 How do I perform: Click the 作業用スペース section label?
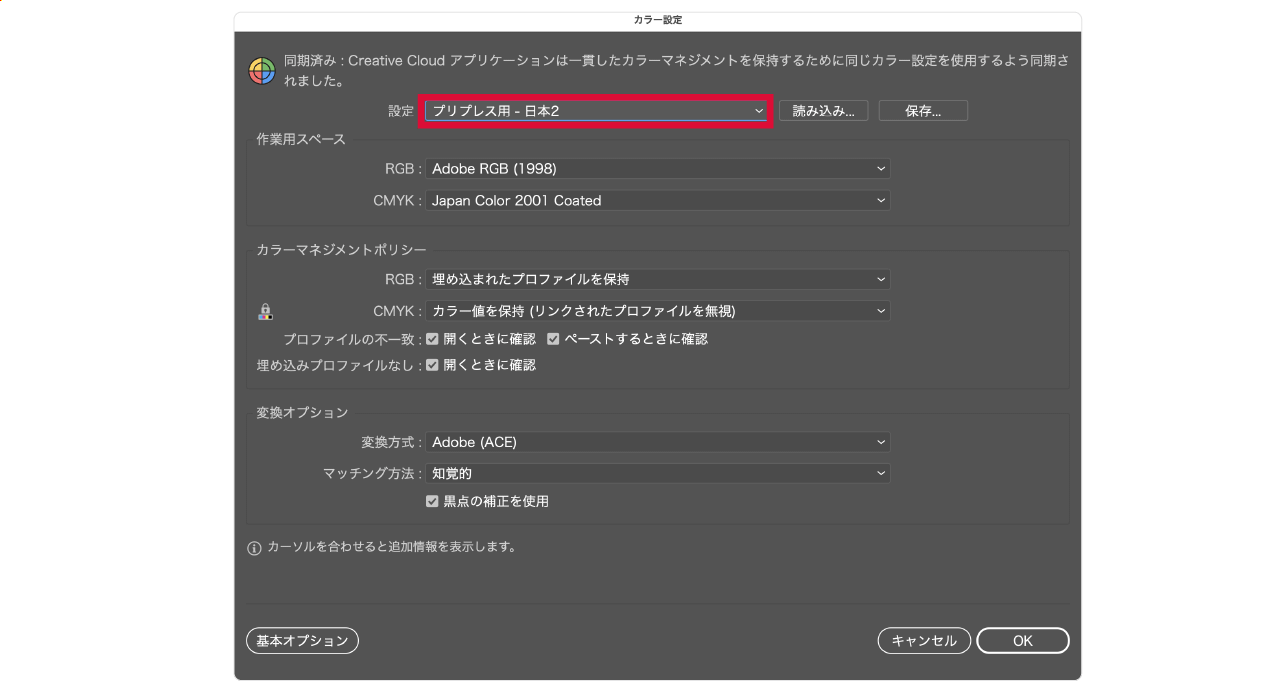(x=301, y=139)
